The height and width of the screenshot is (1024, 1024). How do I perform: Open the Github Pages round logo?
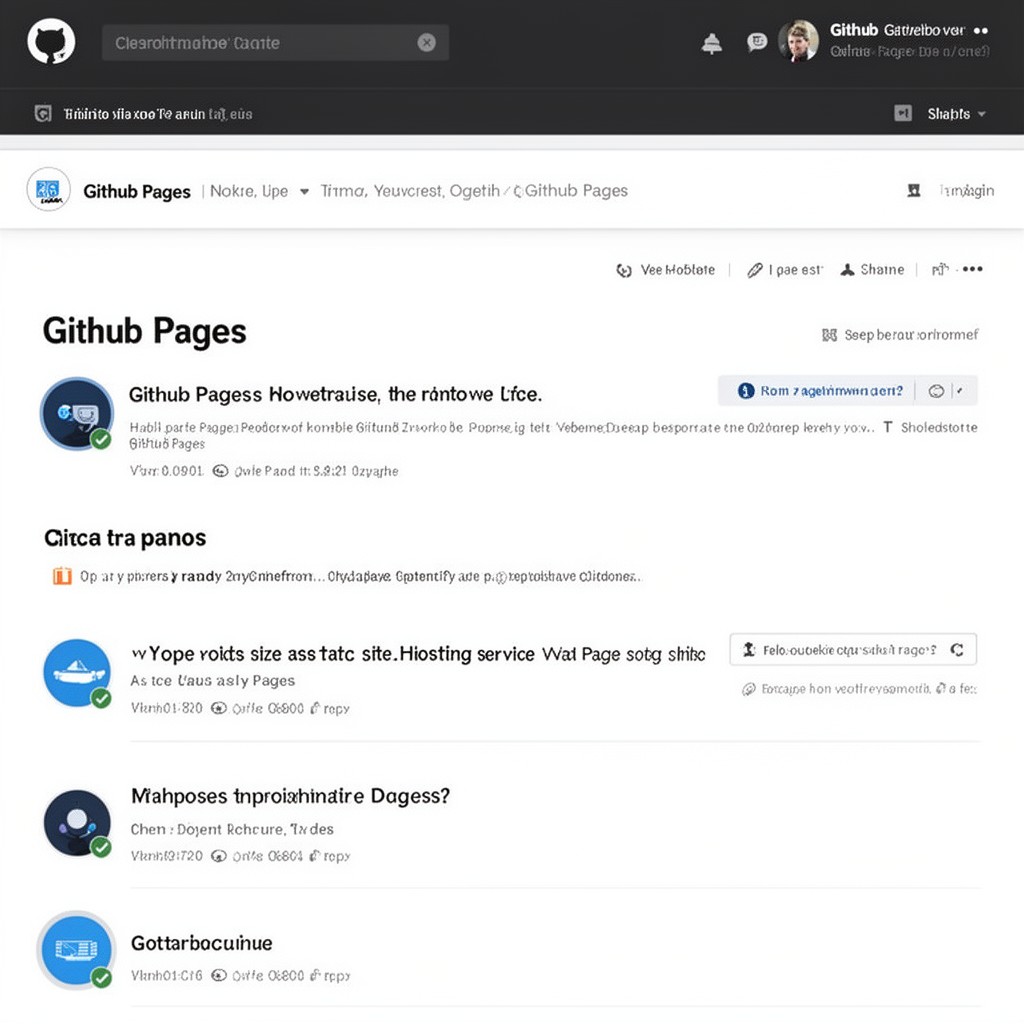click(48, 189)
